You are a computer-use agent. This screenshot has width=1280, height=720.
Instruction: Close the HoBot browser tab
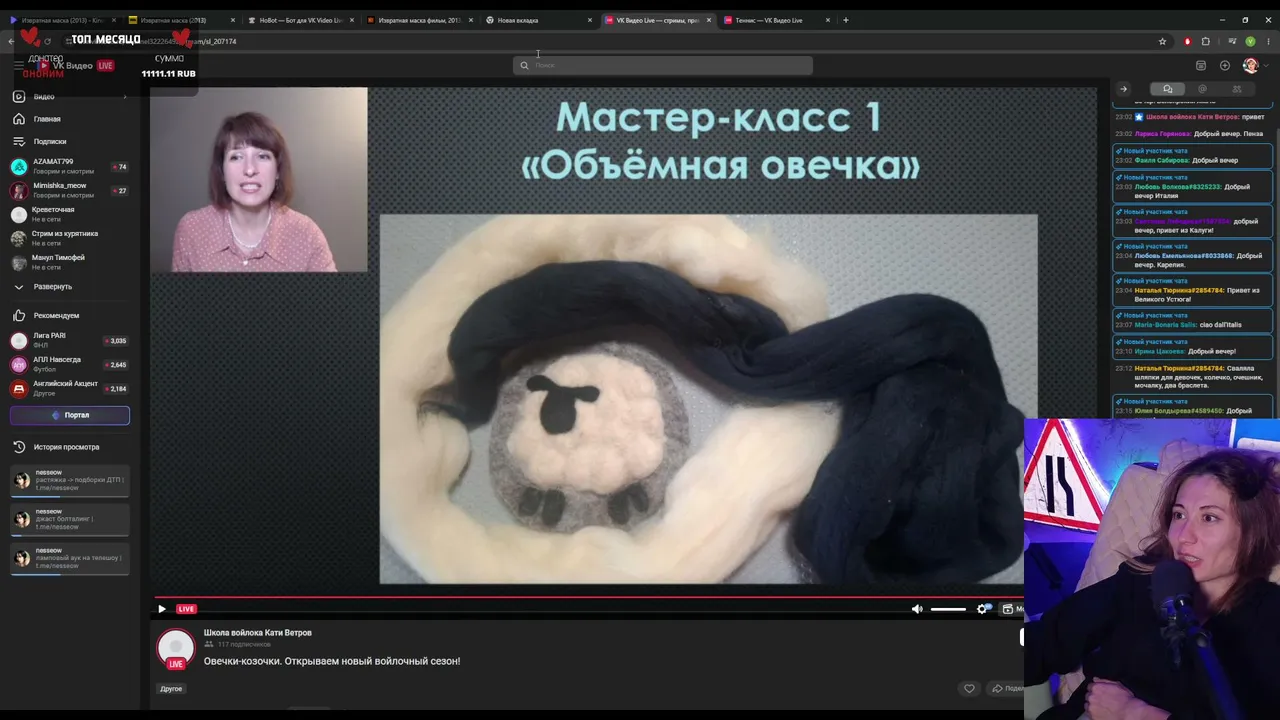coord(352,20)
